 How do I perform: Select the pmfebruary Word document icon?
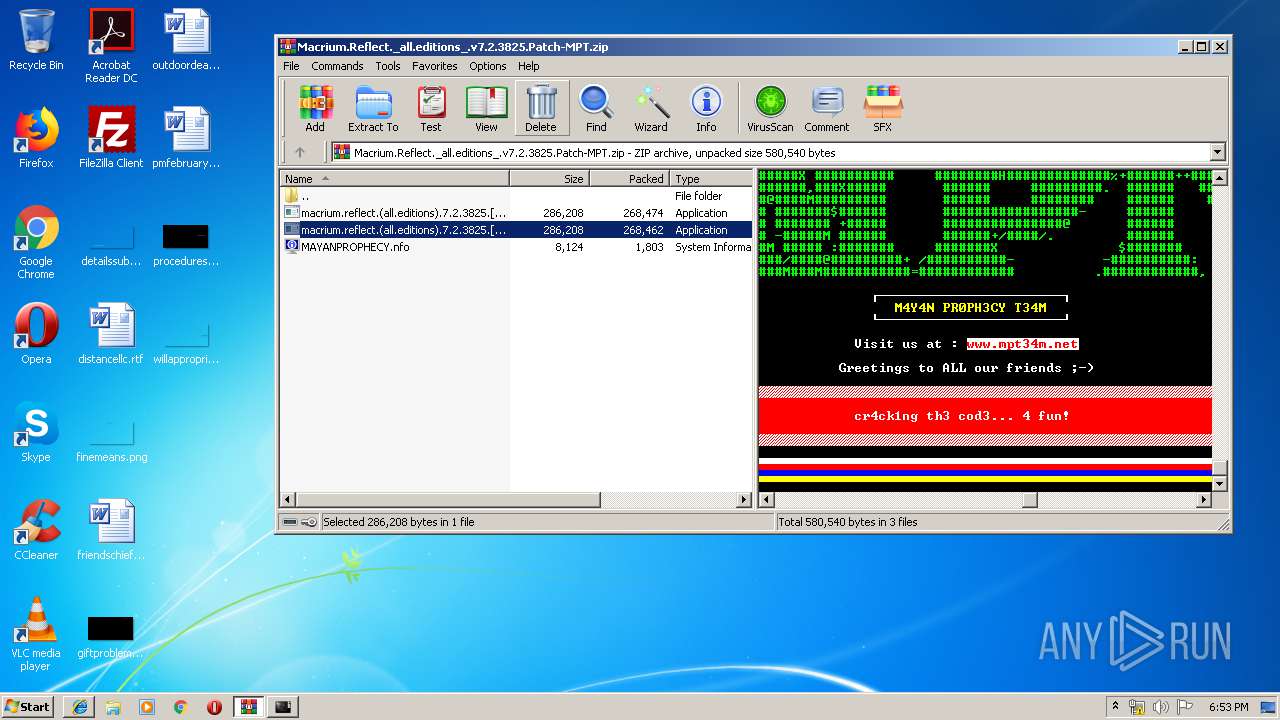186,138
